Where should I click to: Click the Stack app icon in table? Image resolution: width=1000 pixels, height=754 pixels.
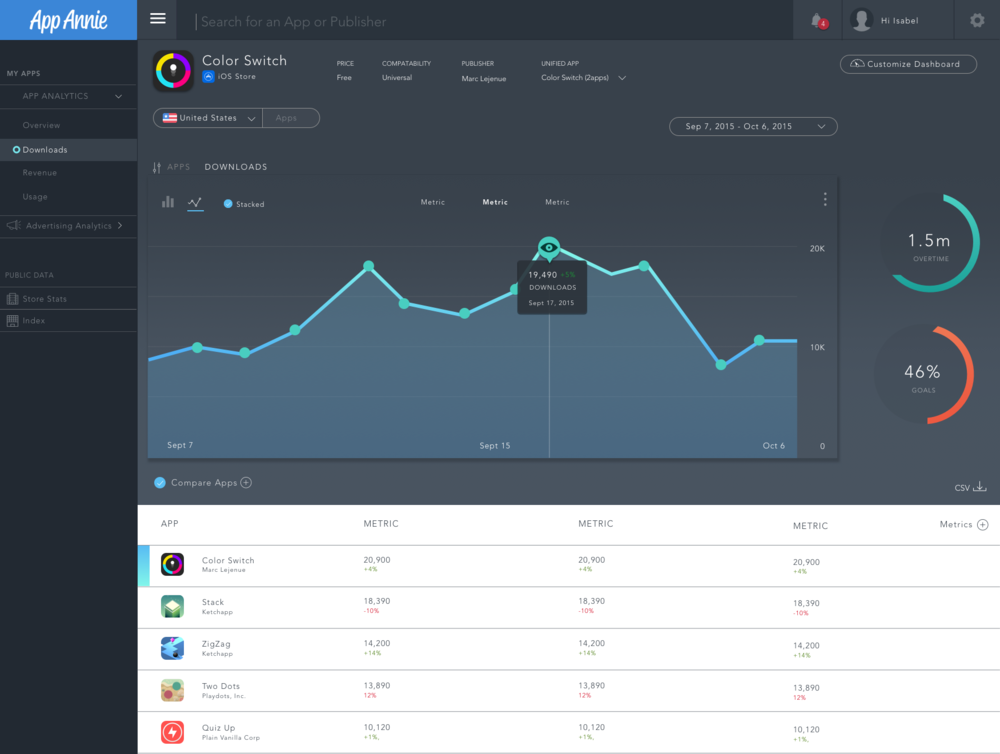pos(172,606)
